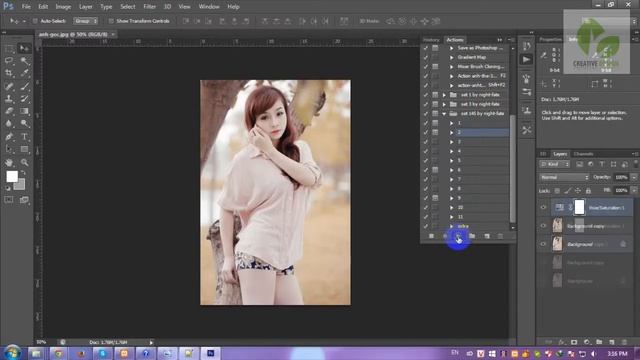Switch to the Channels tab
Image resolution: width=640 pixels, height=360 pixels.
point(583,154)
